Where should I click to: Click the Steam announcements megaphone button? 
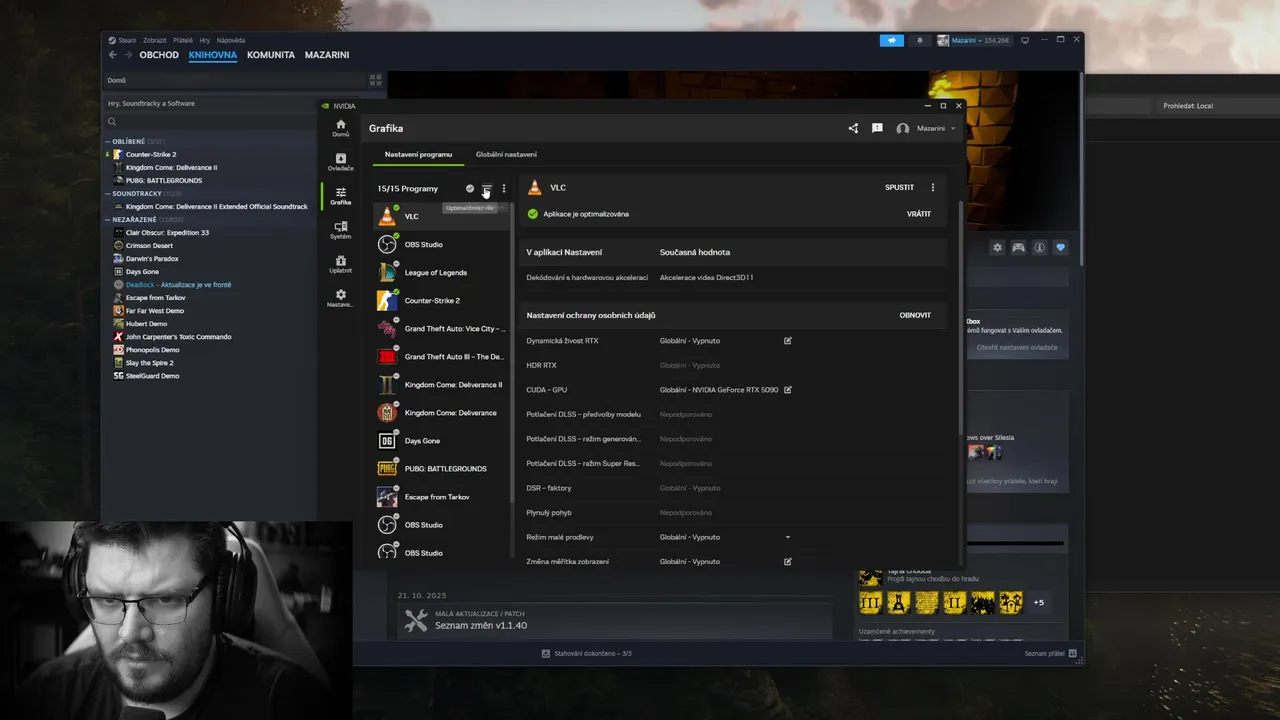point(892,40)
